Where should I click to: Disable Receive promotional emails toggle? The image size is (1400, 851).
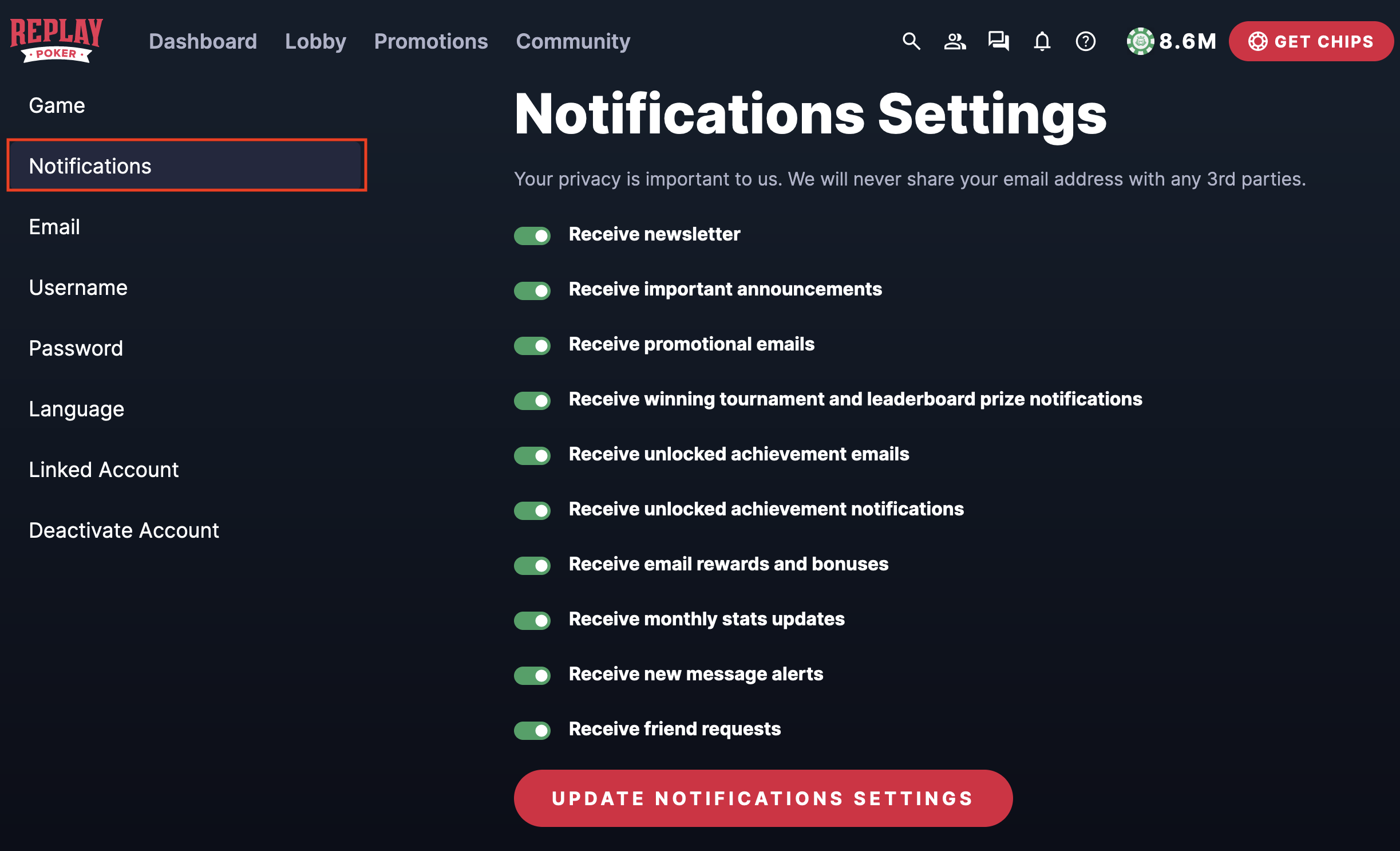(x=532, y=345)
